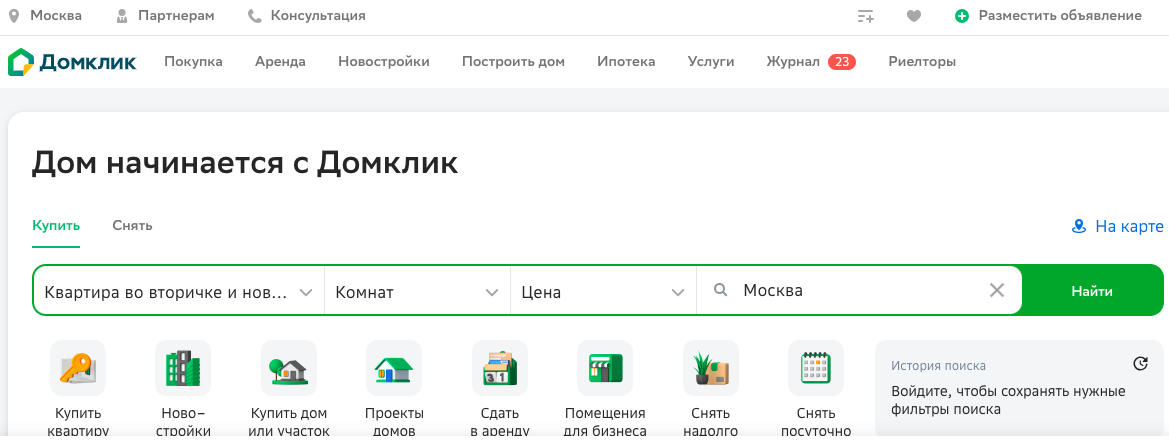Click the Купить дом или участок icon
The image size is (1169, 441).
coord(289,368)
